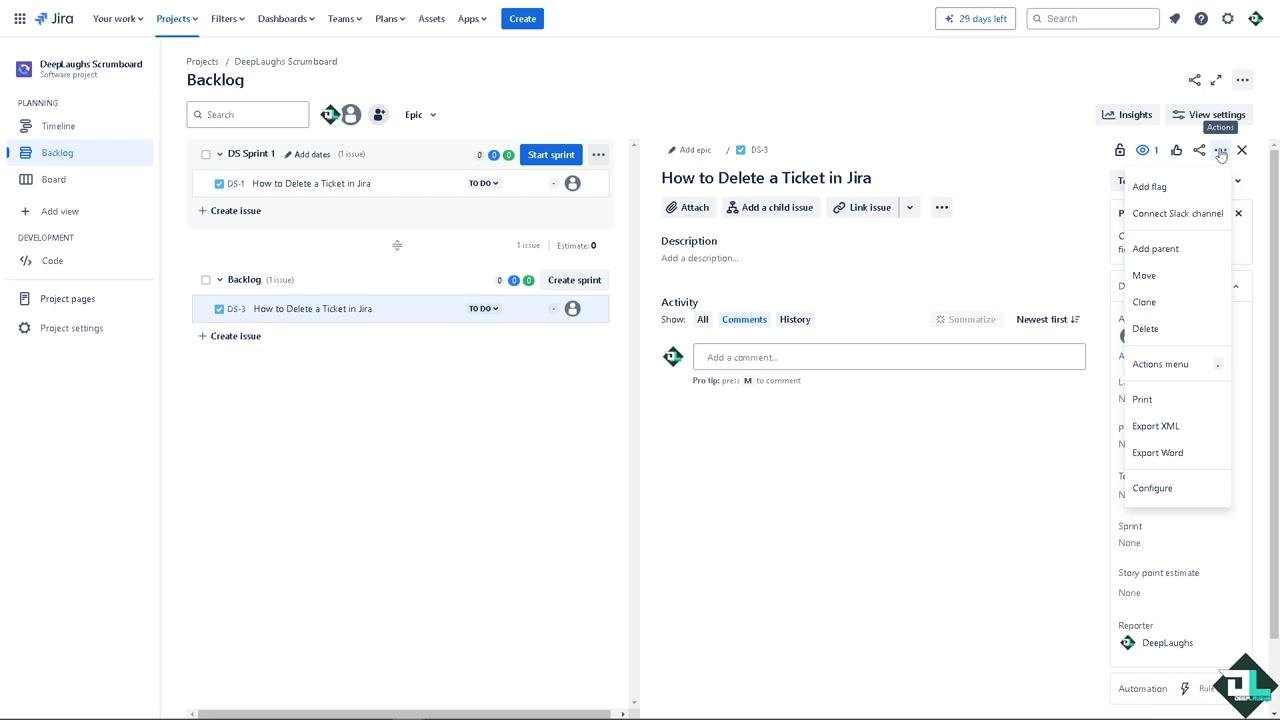Screen dimensions: 1280x720
Task: Click the issue lock restriction icon
Action: (1120, 150)
